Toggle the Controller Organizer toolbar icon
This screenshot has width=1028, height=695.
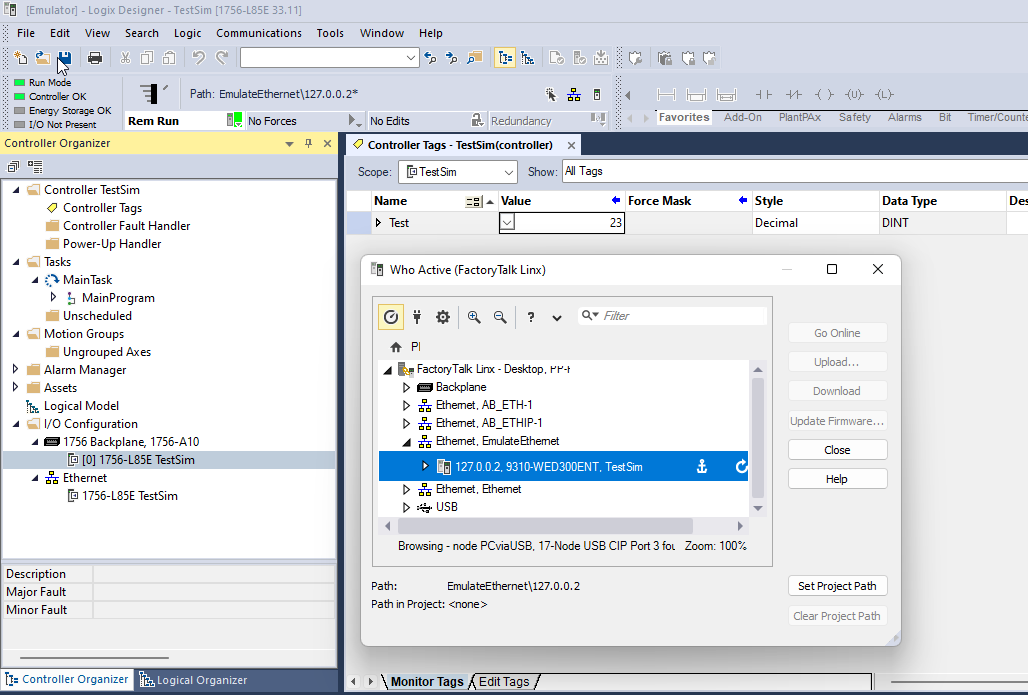point(505,58)
